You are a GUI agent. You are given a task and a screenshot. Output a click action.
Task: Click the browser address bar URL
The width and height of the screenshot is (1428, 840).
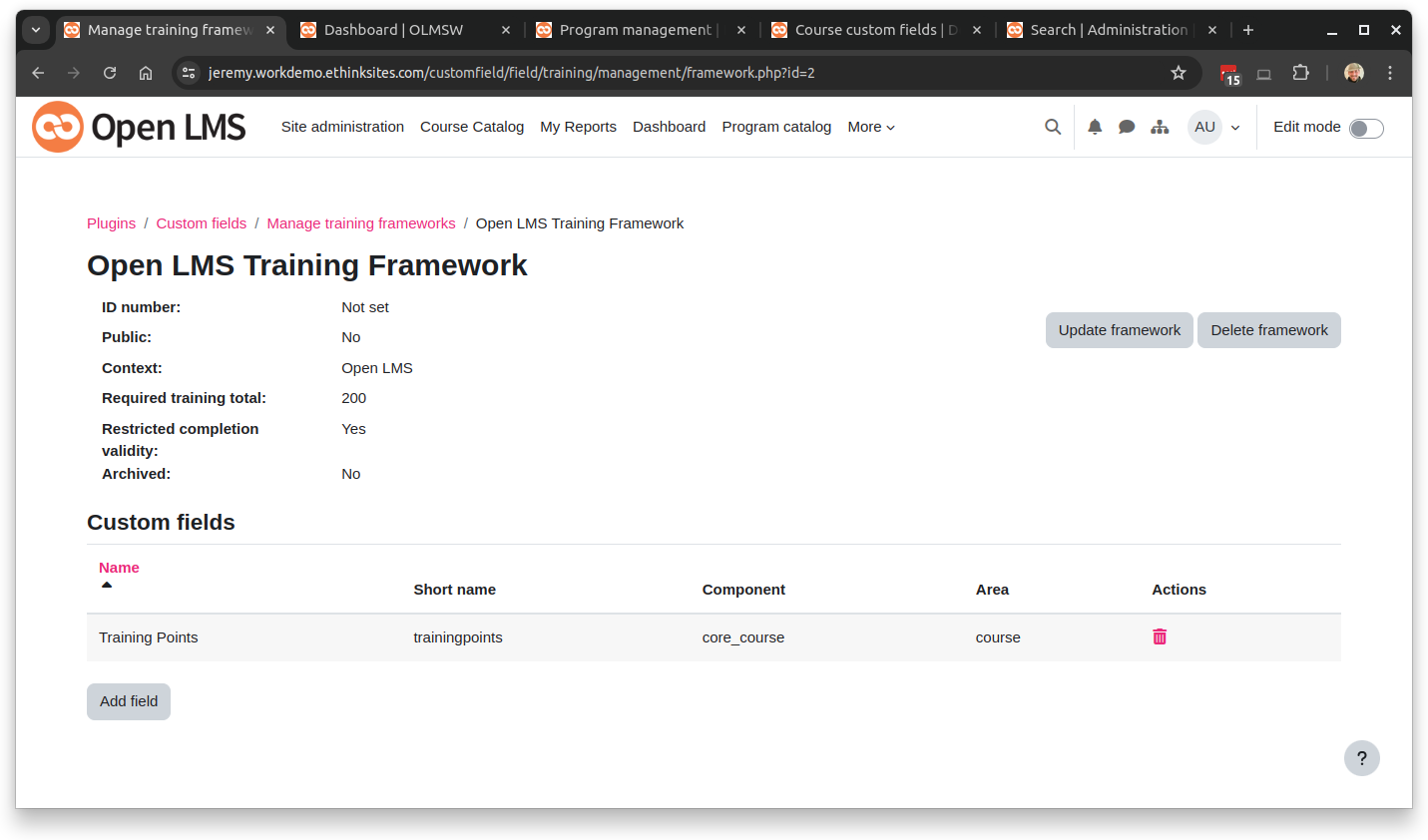[x=512, y=73]
